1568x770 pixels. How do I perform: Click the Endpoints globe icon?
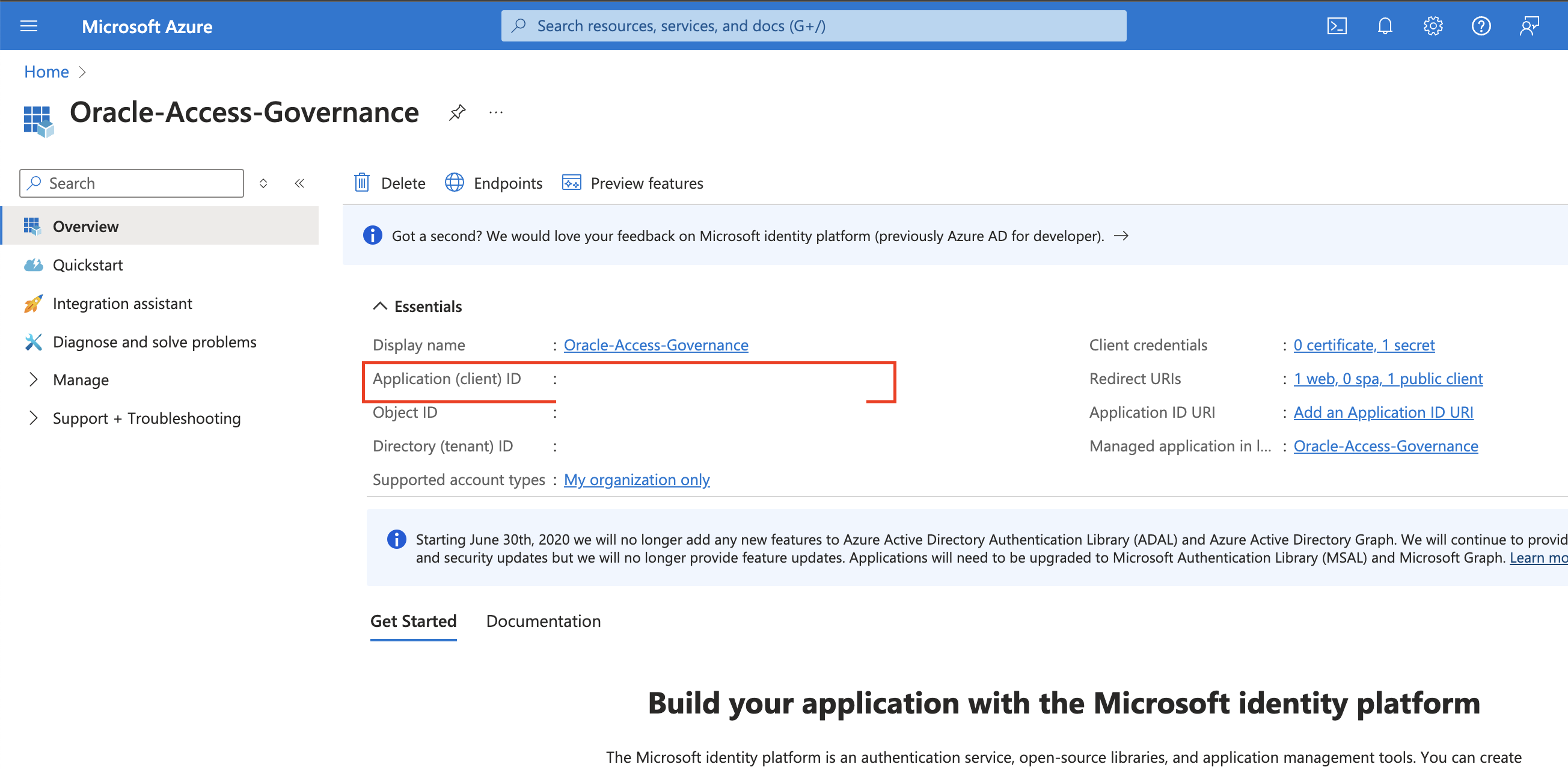tap(454, 183)
